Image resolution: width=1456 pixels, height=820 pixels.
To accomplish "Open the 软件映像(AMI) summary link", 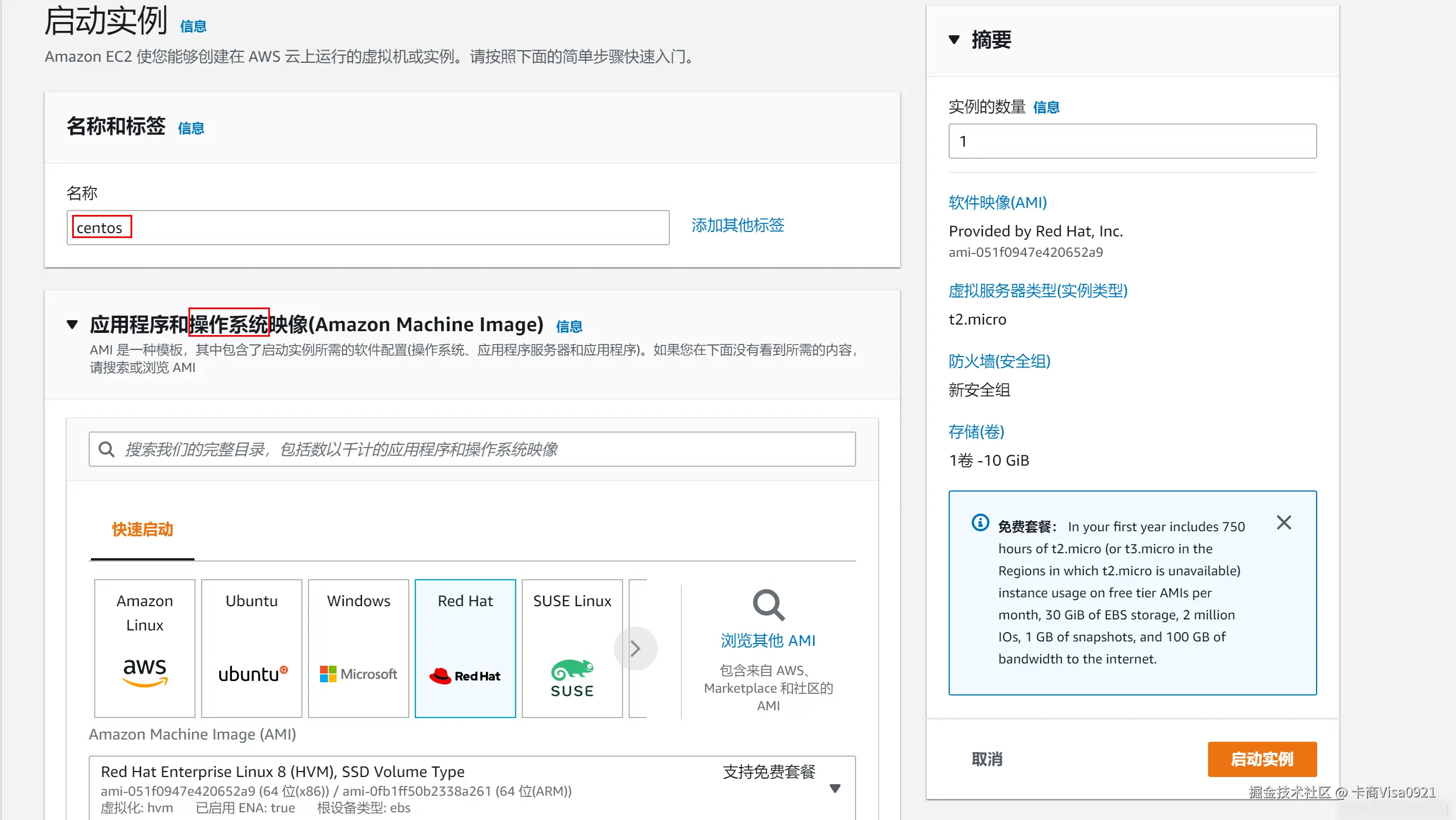I will pos(998,202).
